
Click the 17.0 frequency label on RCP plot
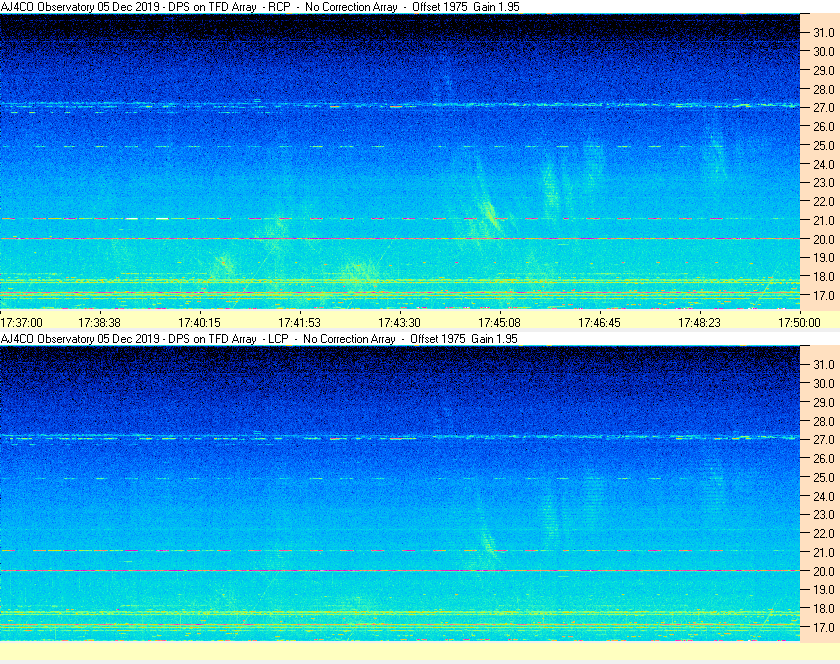[x=824, y=295]
